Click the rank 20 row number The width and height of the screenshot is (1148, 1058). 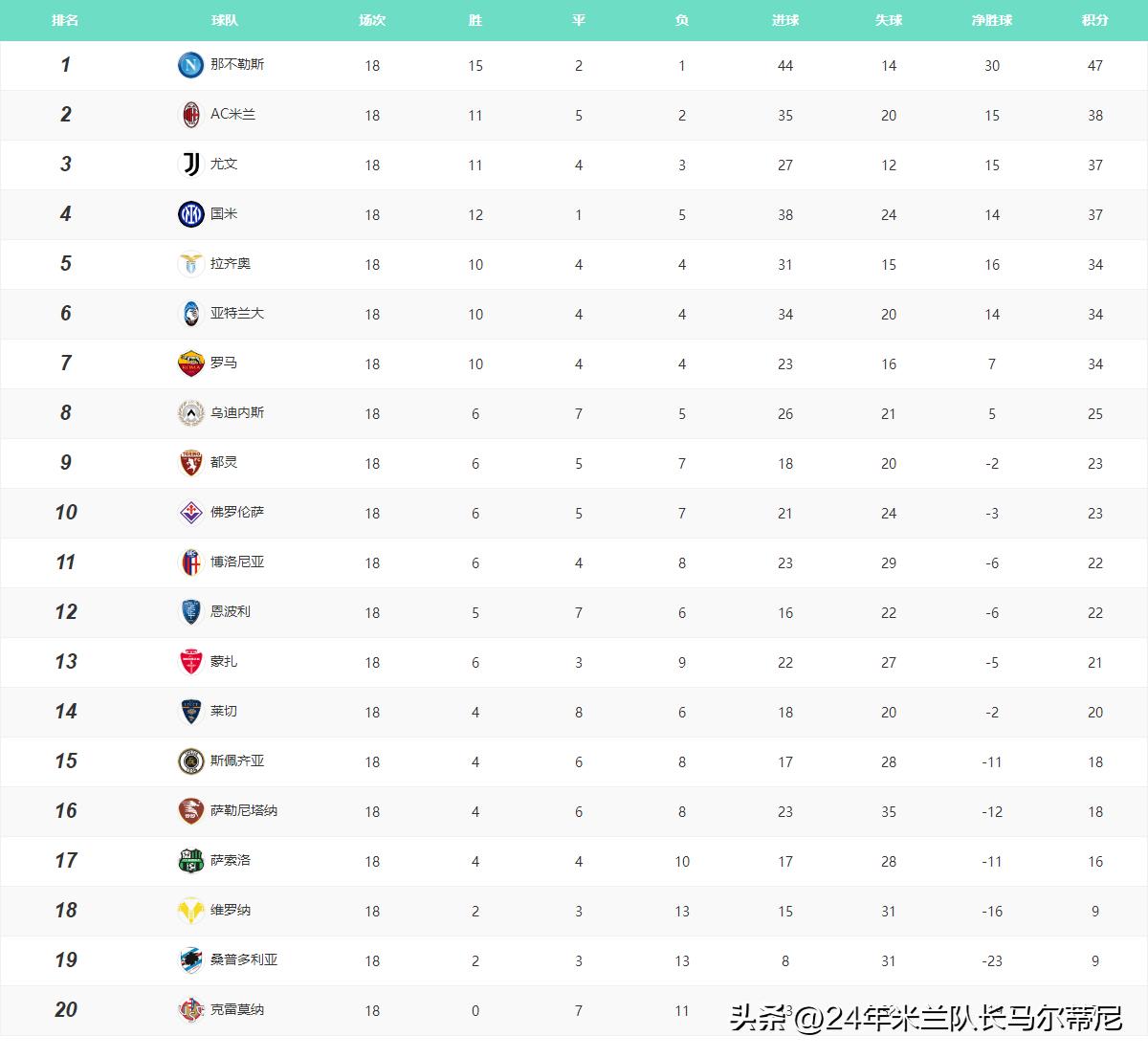point(65,1009)
